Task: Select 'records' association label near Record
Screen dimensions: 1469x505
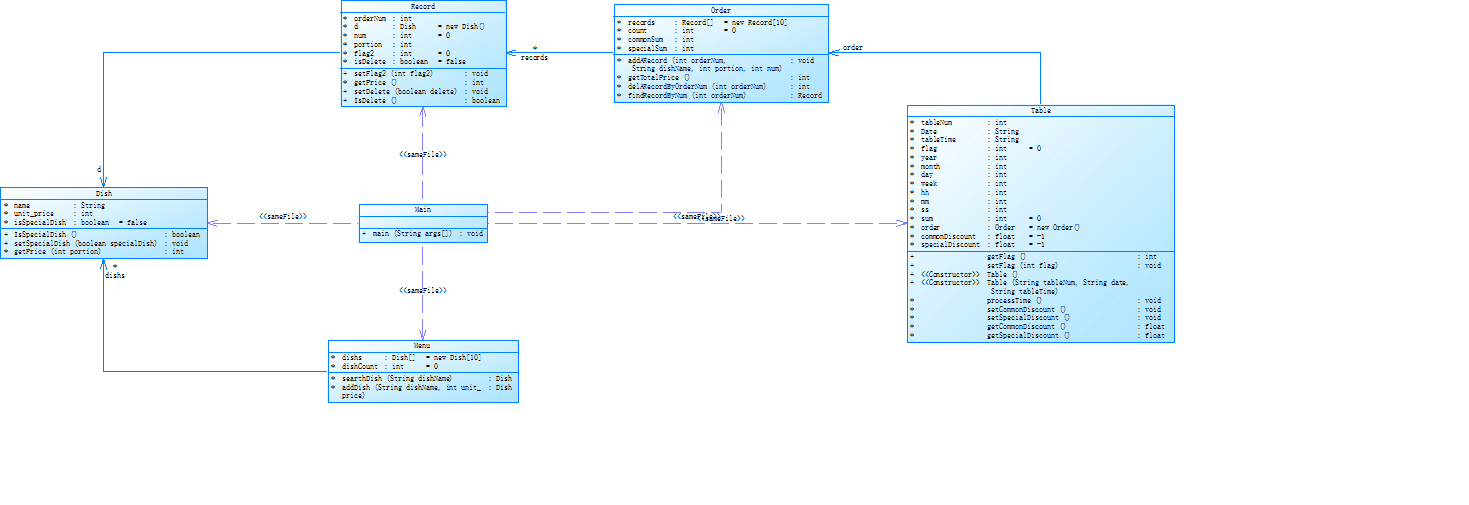Action: pos(534,58)
